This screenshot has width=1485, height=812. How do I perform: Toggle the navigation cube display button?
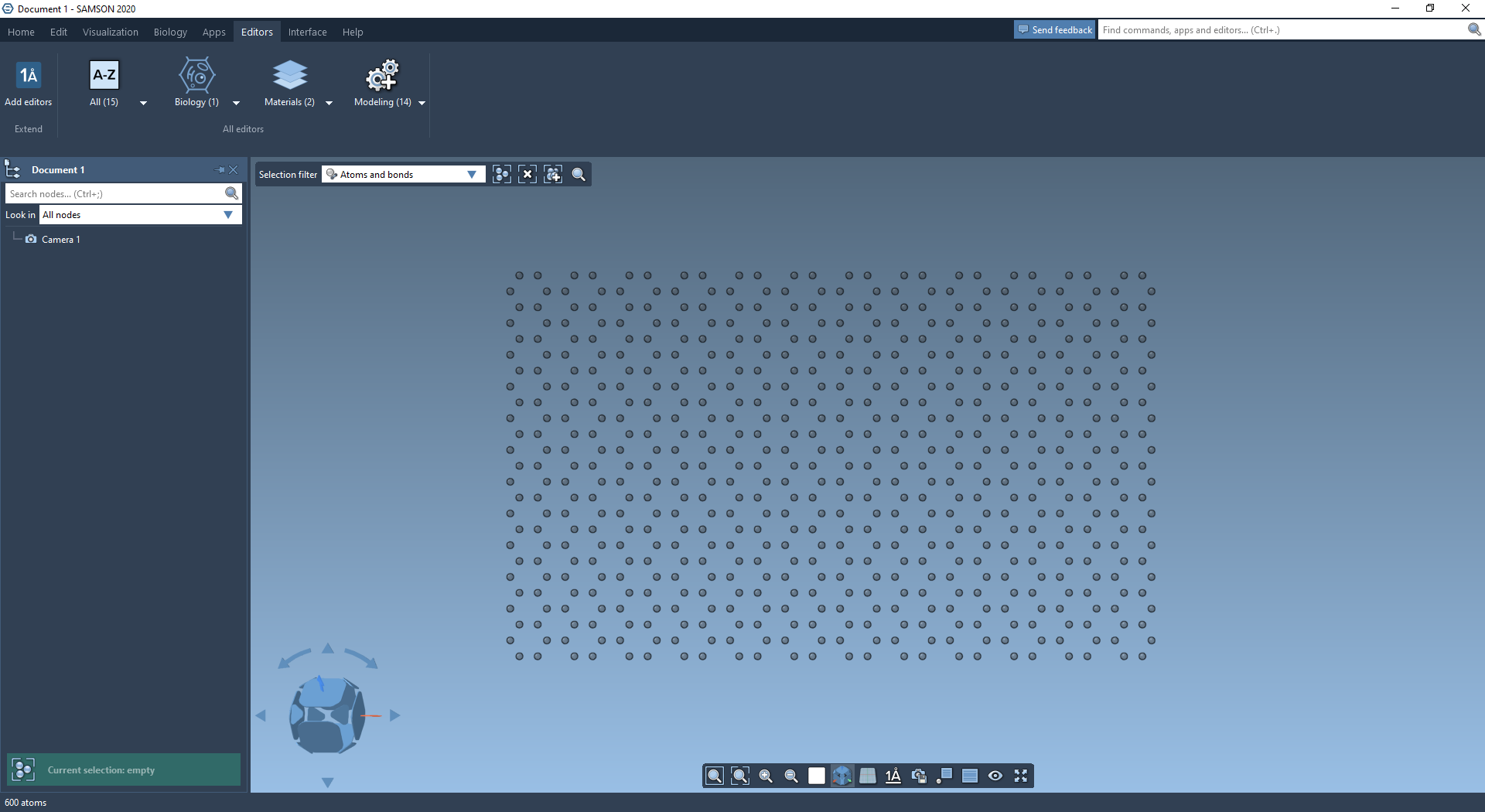coord(842,776)
